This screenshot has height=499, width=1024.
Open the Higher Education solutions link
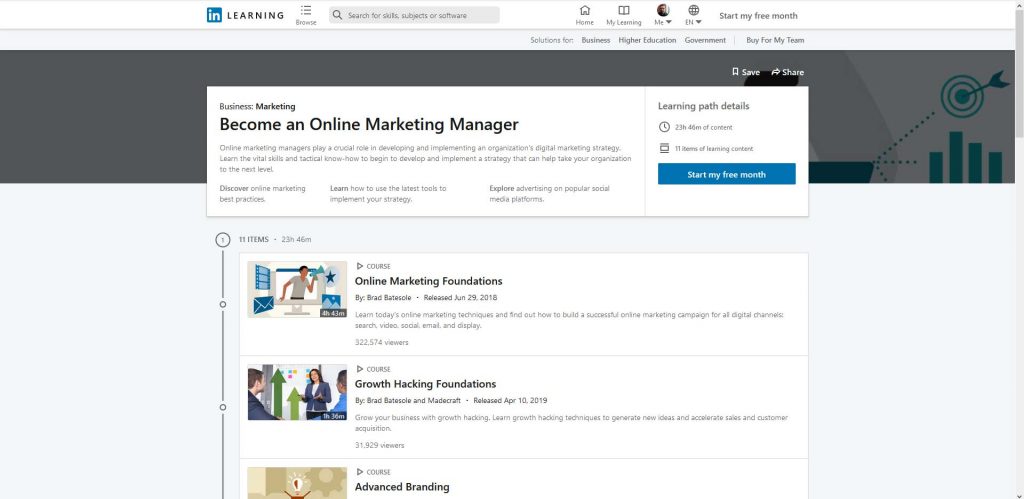point(647,40)
